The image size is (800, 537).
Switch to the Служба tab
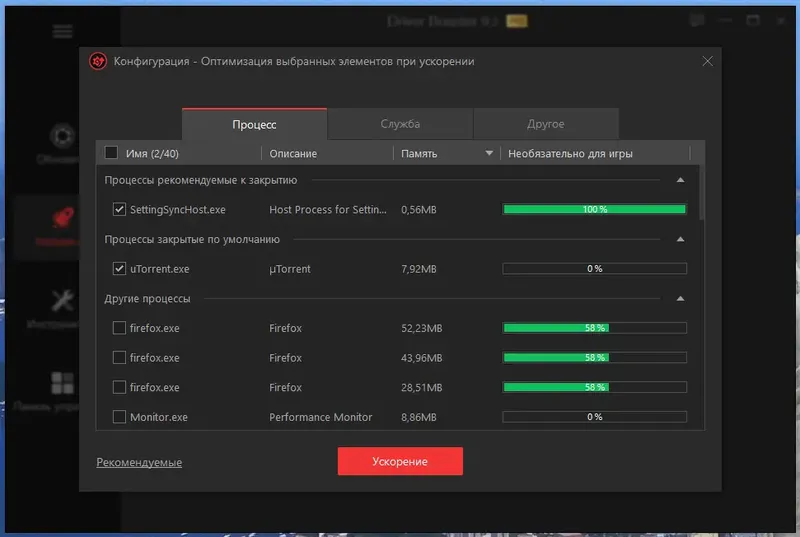400,124
